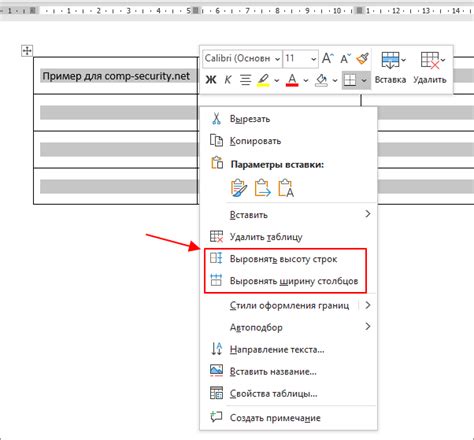Increase font size with the larger A icon
474x440 pixels.
pyautogui.click(x=328, y=59)
